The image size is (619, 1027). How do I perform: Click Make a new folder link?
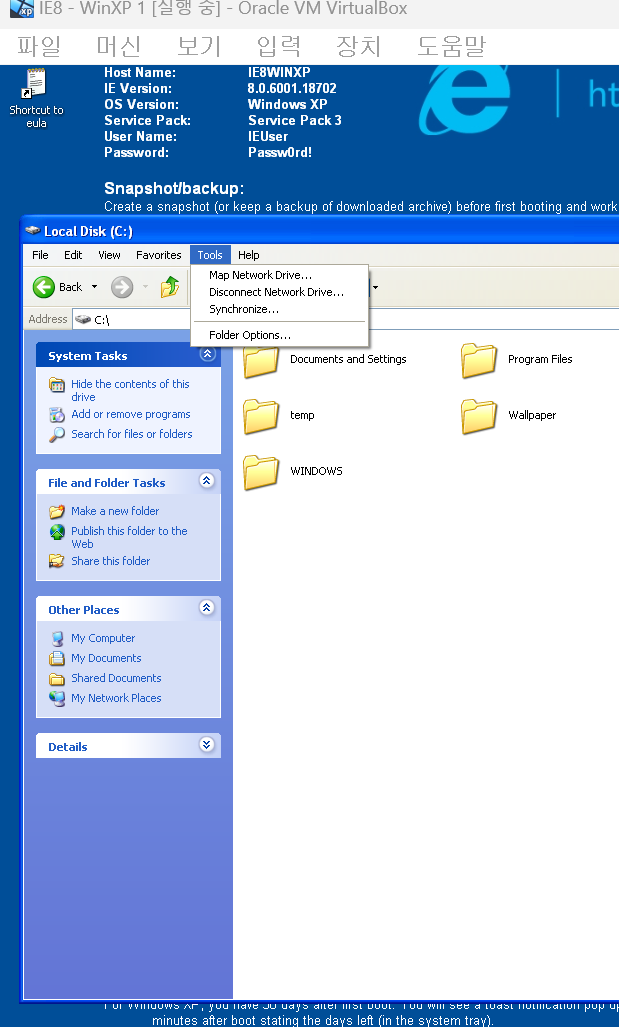click(x=115, y=512)
